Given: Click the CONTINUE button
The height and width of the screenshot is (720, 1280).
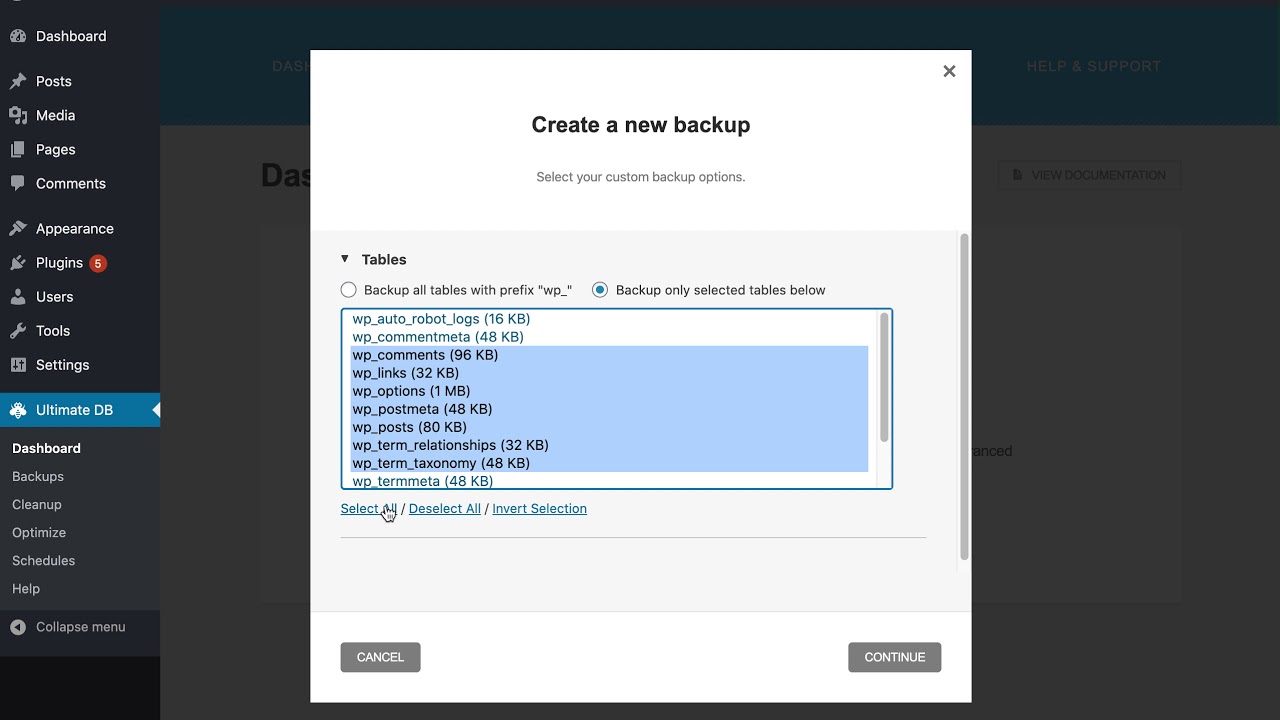Looking at the screenshot, I should [894, 657].
